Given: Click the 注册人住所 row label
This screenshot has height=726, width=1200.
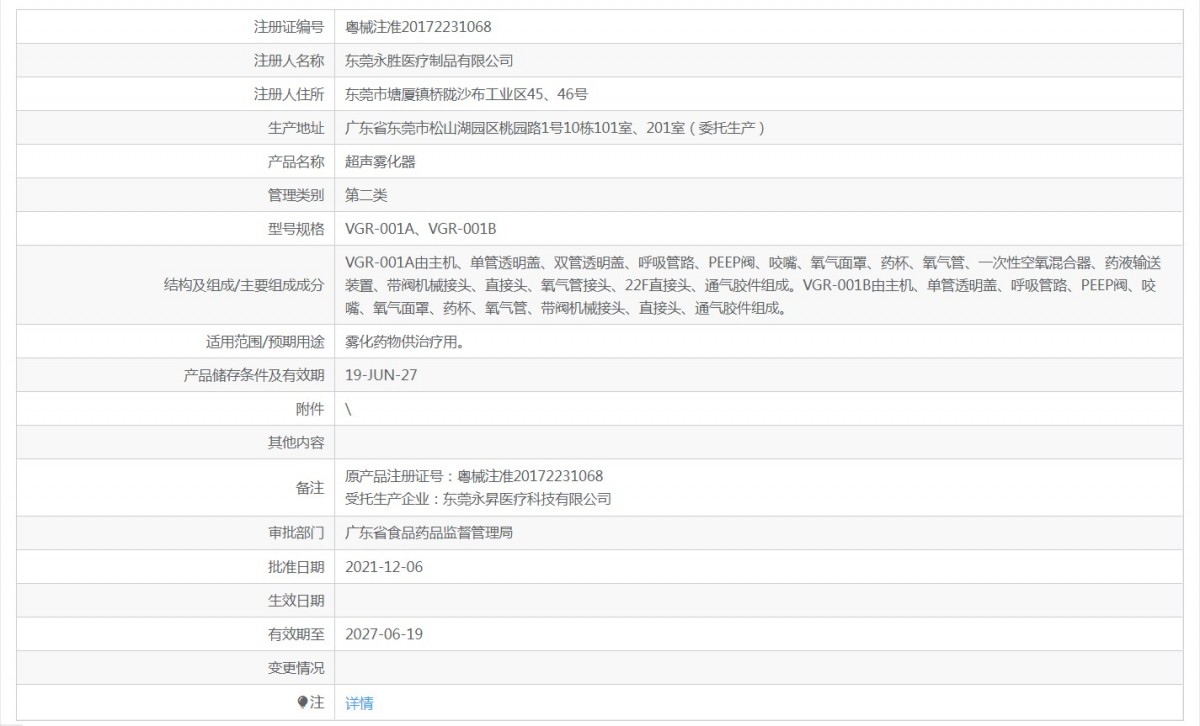Looking at the screenshot, I should (289, 94).
